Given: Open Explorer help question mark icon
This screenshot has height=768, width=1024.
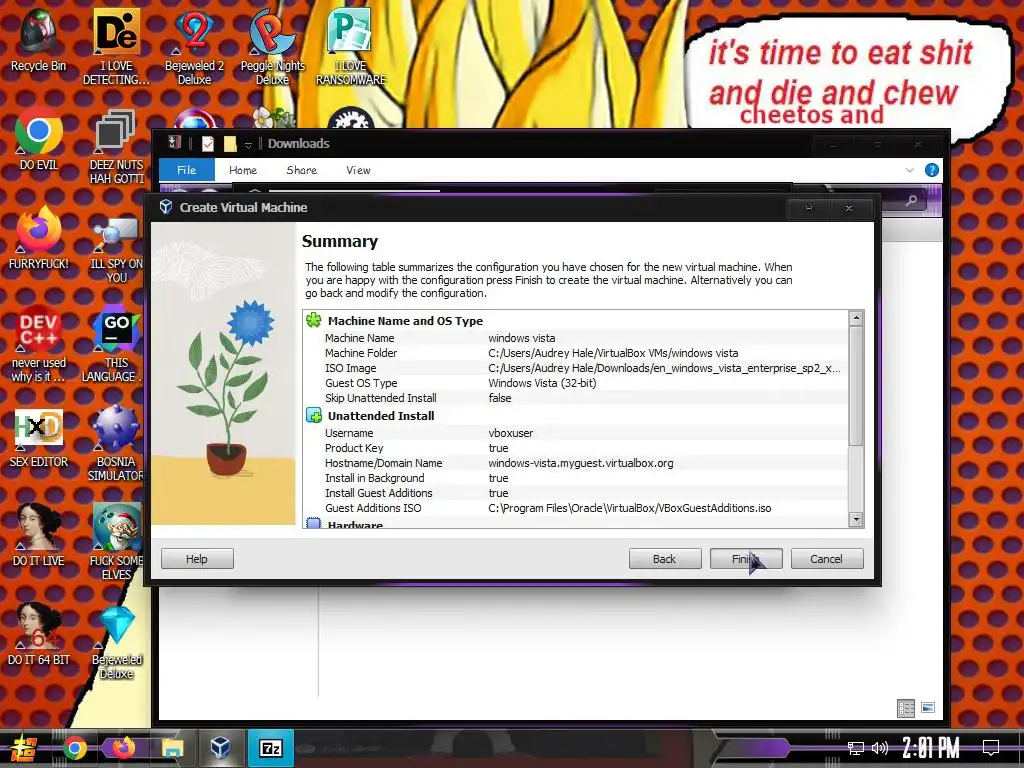Looking at the screenshot, I should coord(932,170).
